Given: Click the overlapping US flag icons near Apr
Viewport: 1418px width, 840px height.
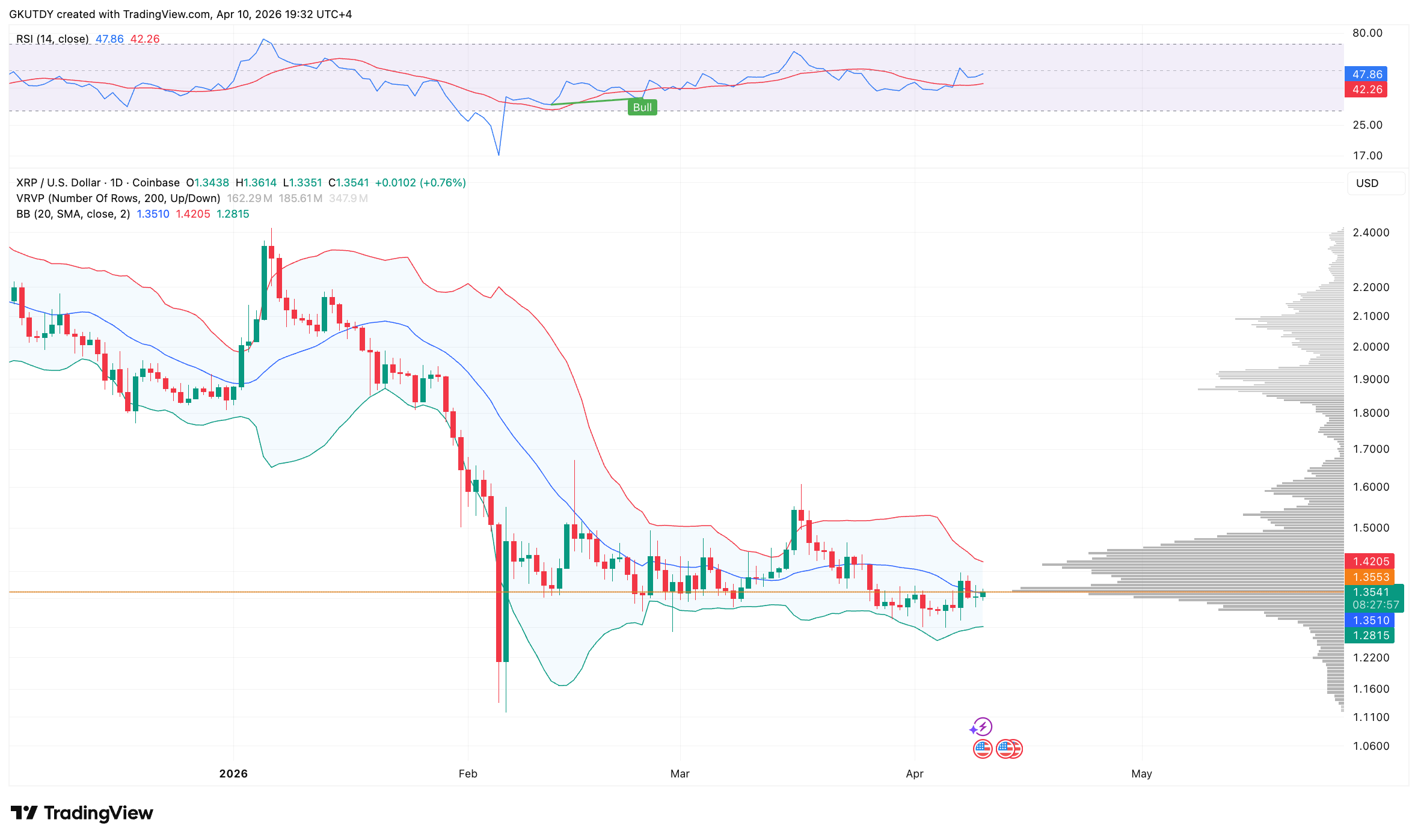Looking at the screenshot, I should pos(1009,749).
